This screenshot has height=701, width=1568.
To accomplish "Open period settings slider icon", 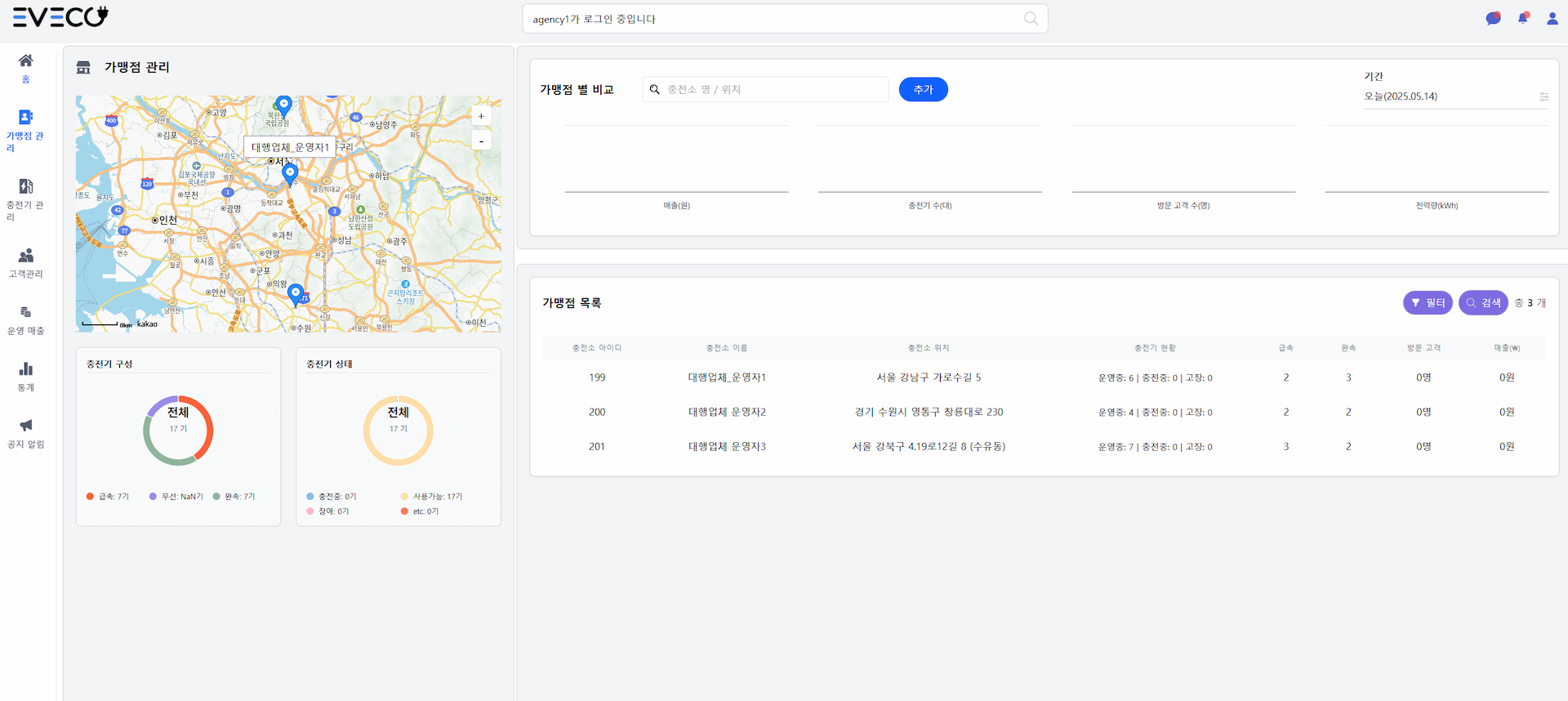I will 1543,96.
